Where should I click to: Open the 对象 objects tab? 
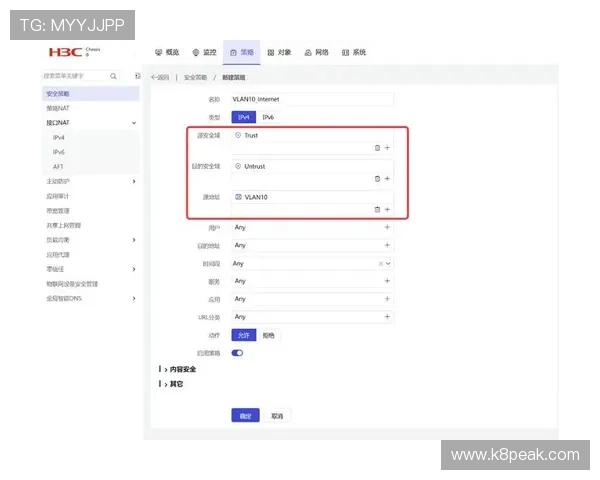pos(279,52)
